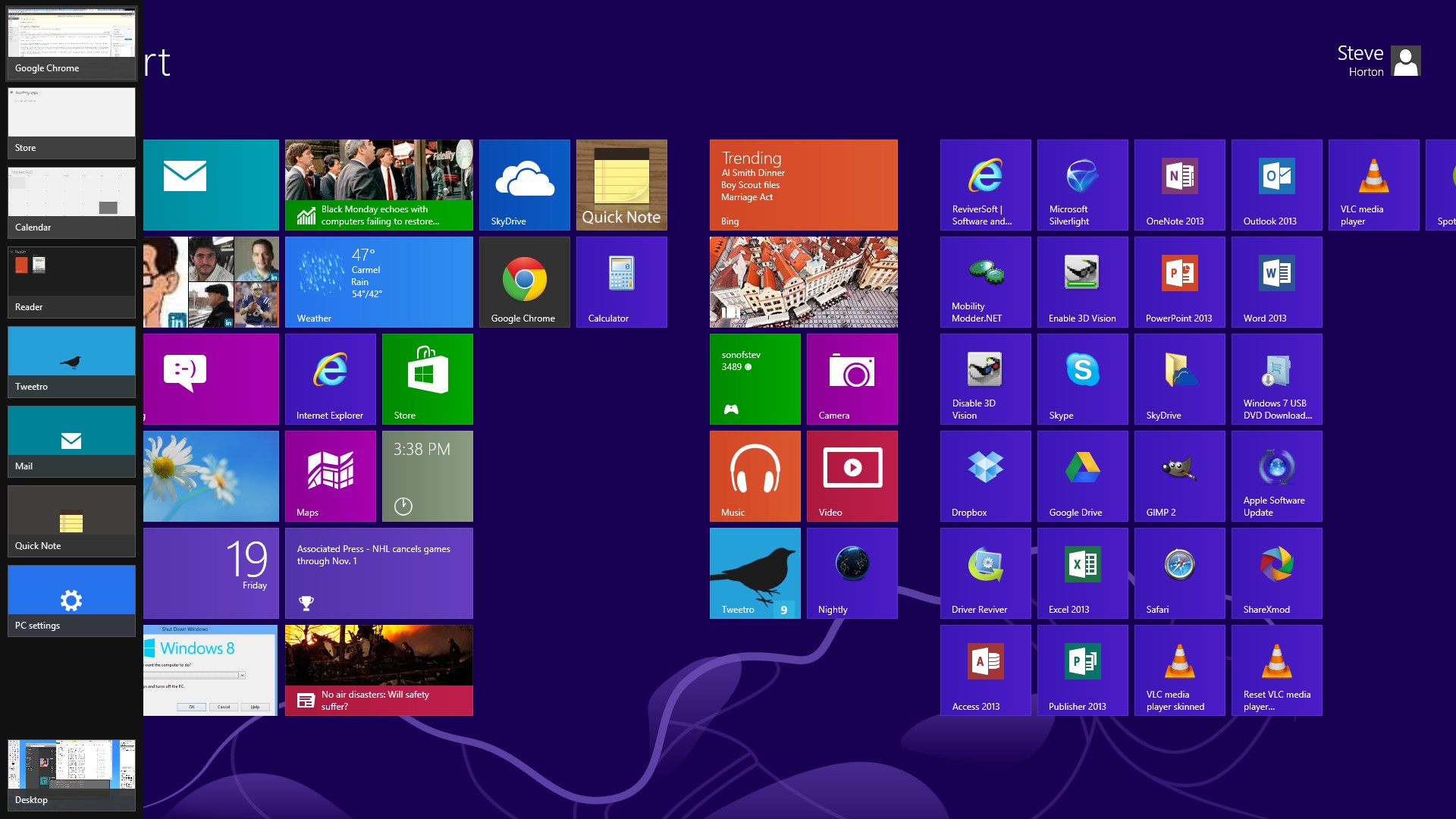
Task: Open the Weather tile showing Carmel Rain
Action: [x=379, y=282]
